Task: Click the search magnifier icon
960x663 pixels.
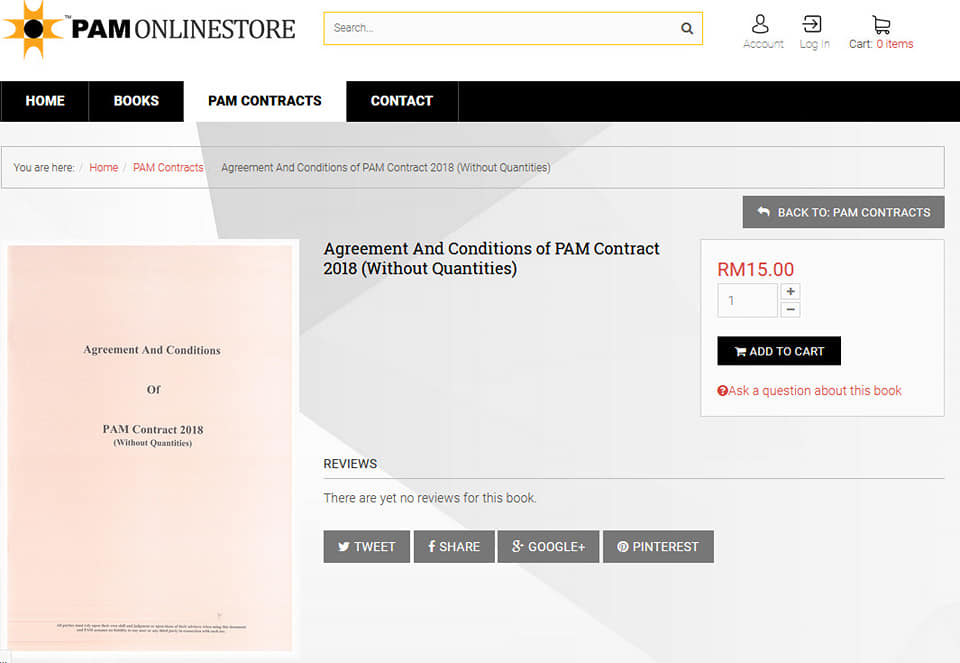Action: click(687, 28)
